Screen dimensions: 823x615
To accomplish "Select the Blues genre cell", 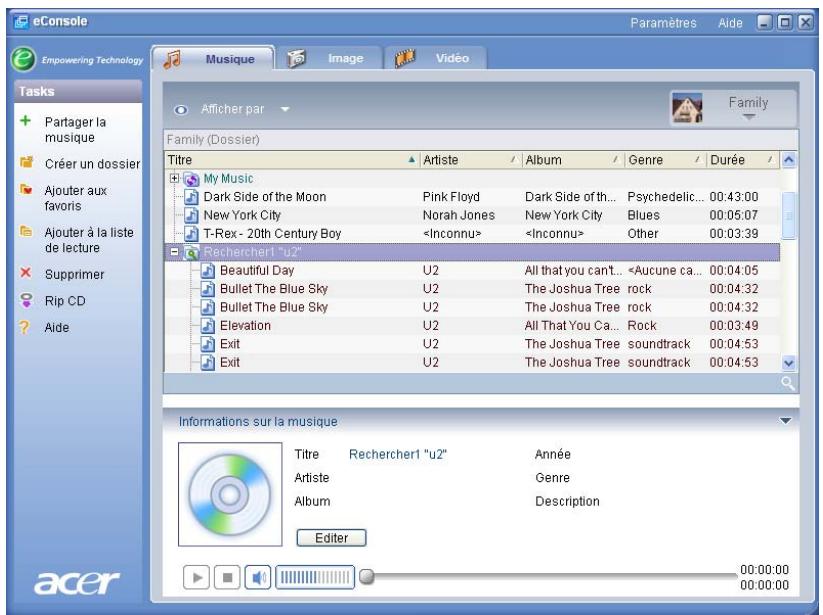I will [643, 216].
